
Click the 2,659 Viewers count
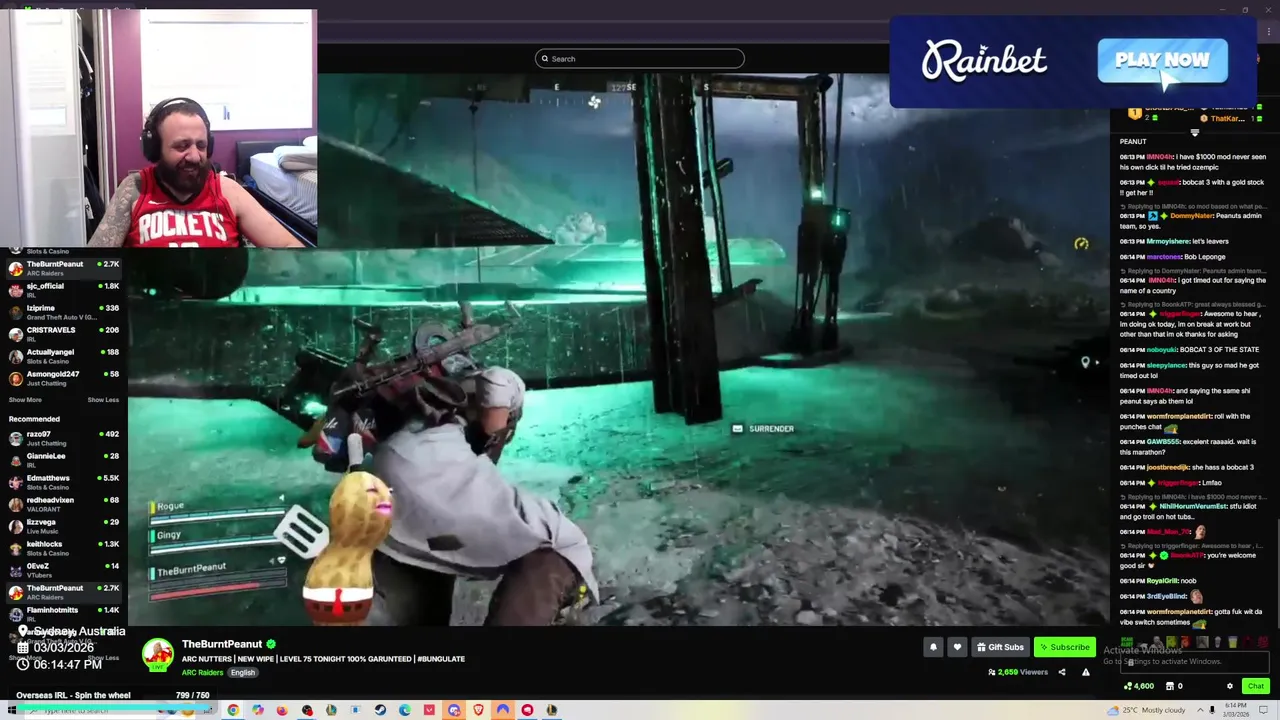(x=1018, y=672)
